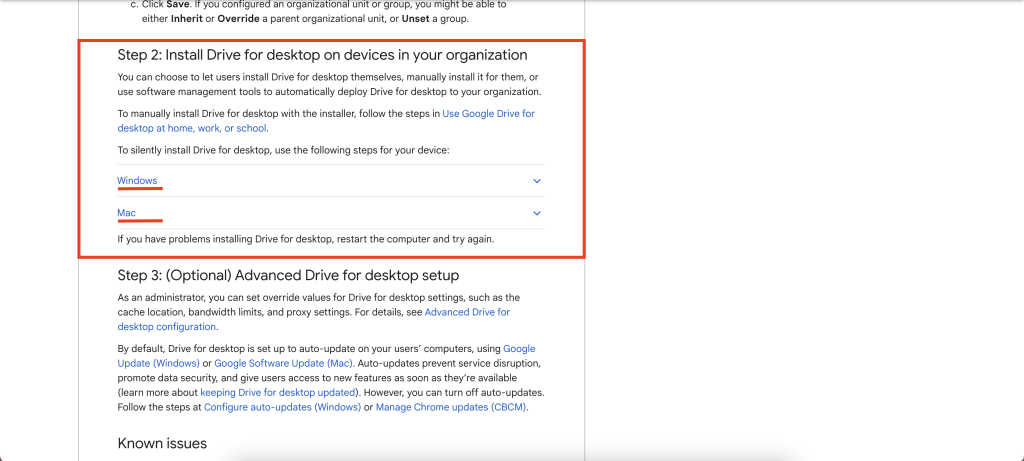Viewport: 1024px width, 461px height.
Task: Click the bold word Override
Action: pos(240,19)
